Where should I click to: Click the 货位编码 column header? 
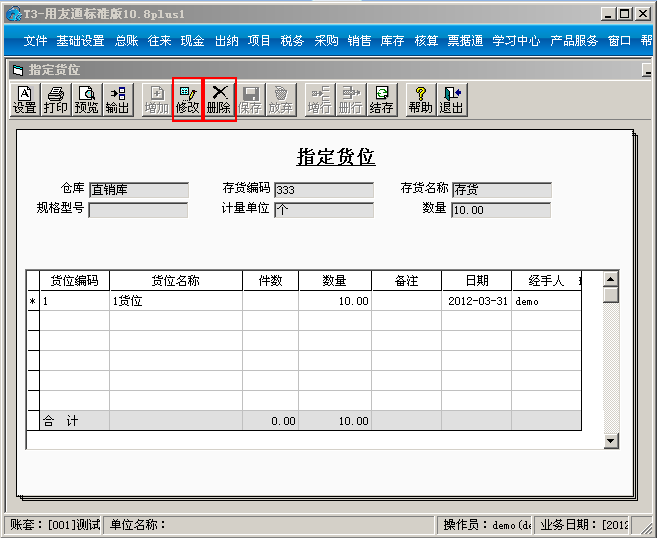tap(75, 280)
